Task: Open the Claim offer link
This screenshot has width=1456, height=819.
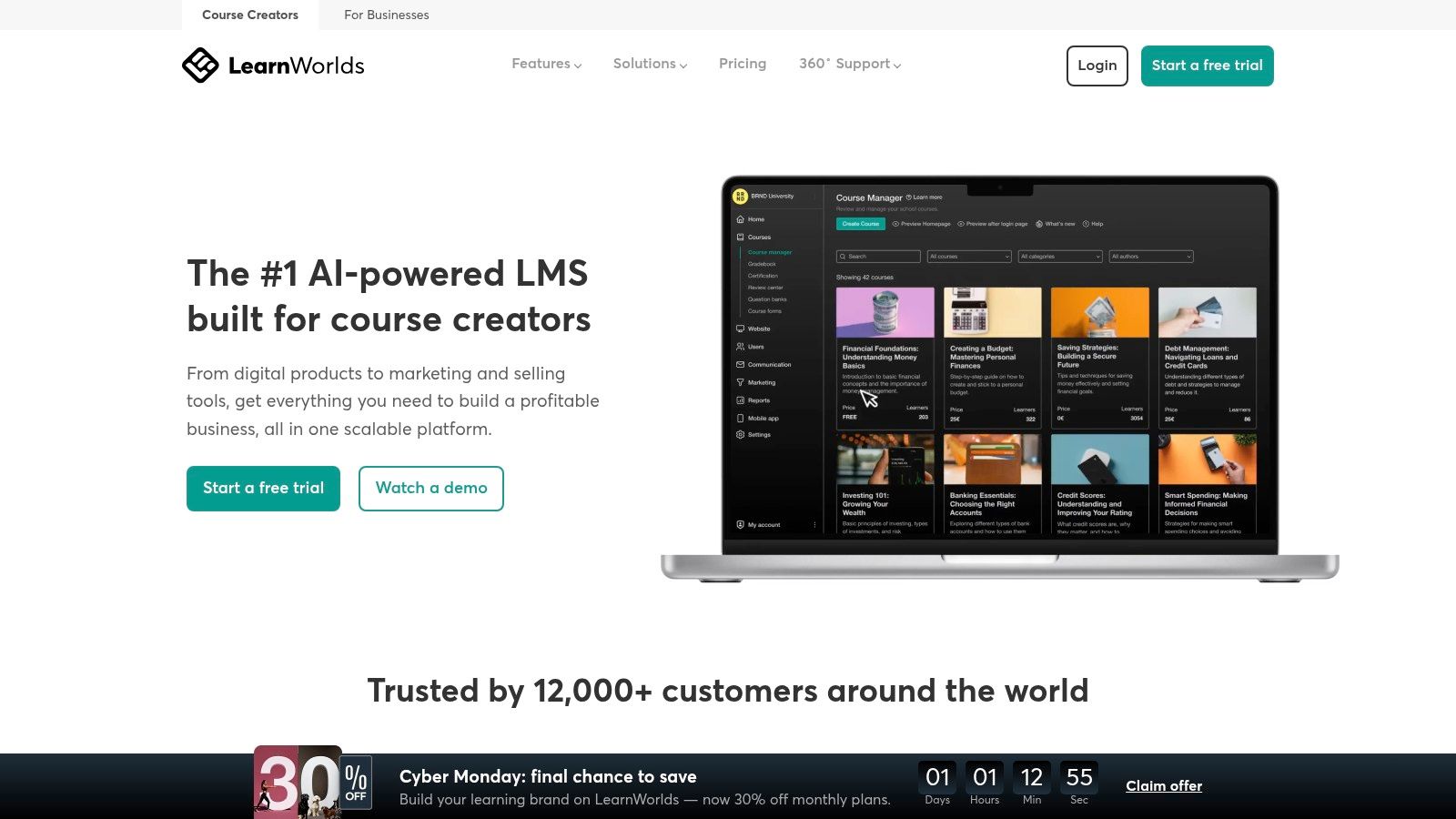Action: click(1164, 785)
